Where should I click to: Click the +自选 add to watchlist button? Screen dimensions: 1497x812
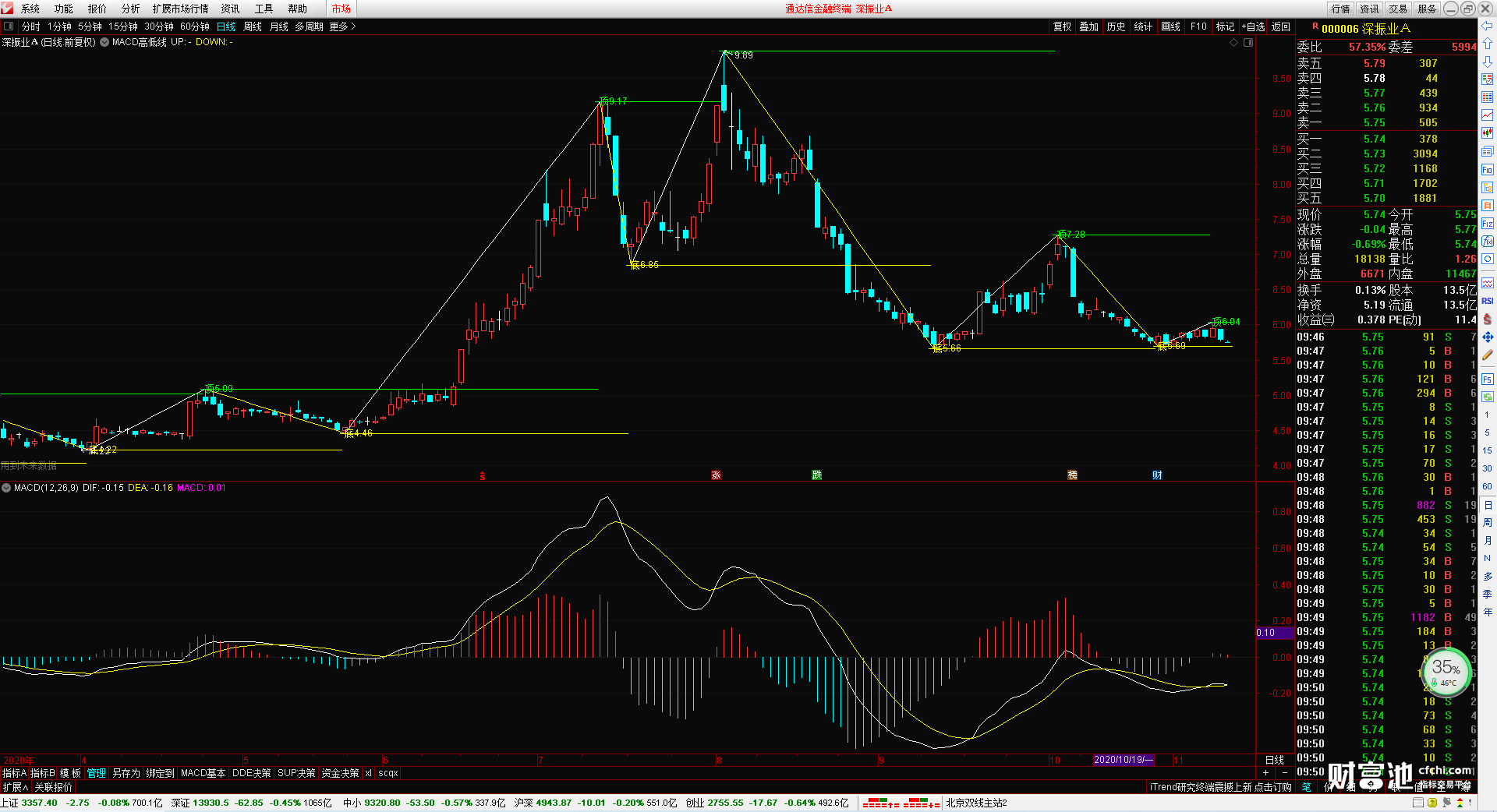(1253, 26)
